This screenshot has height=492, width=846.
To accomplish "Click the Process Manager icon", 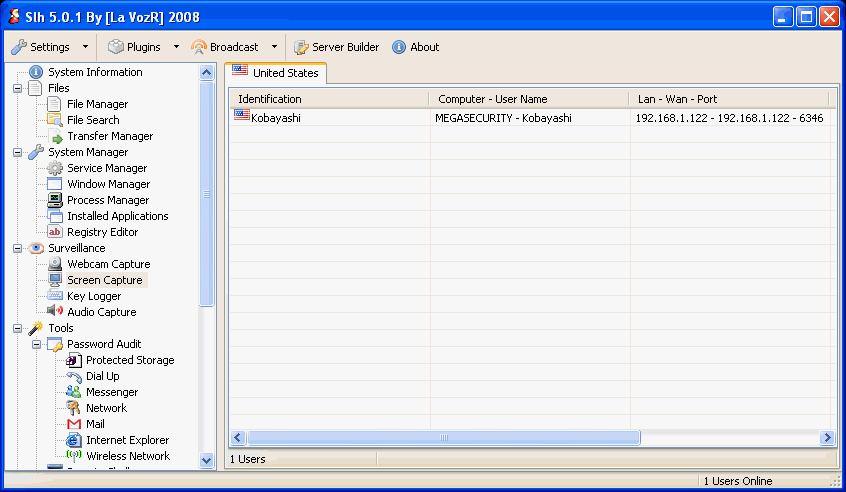I will point(56,200).
